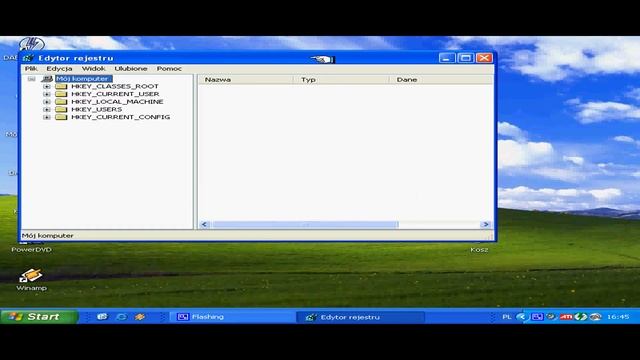
Task: Expand the HKEY_CURRENT_USER key
Action: 47,94
